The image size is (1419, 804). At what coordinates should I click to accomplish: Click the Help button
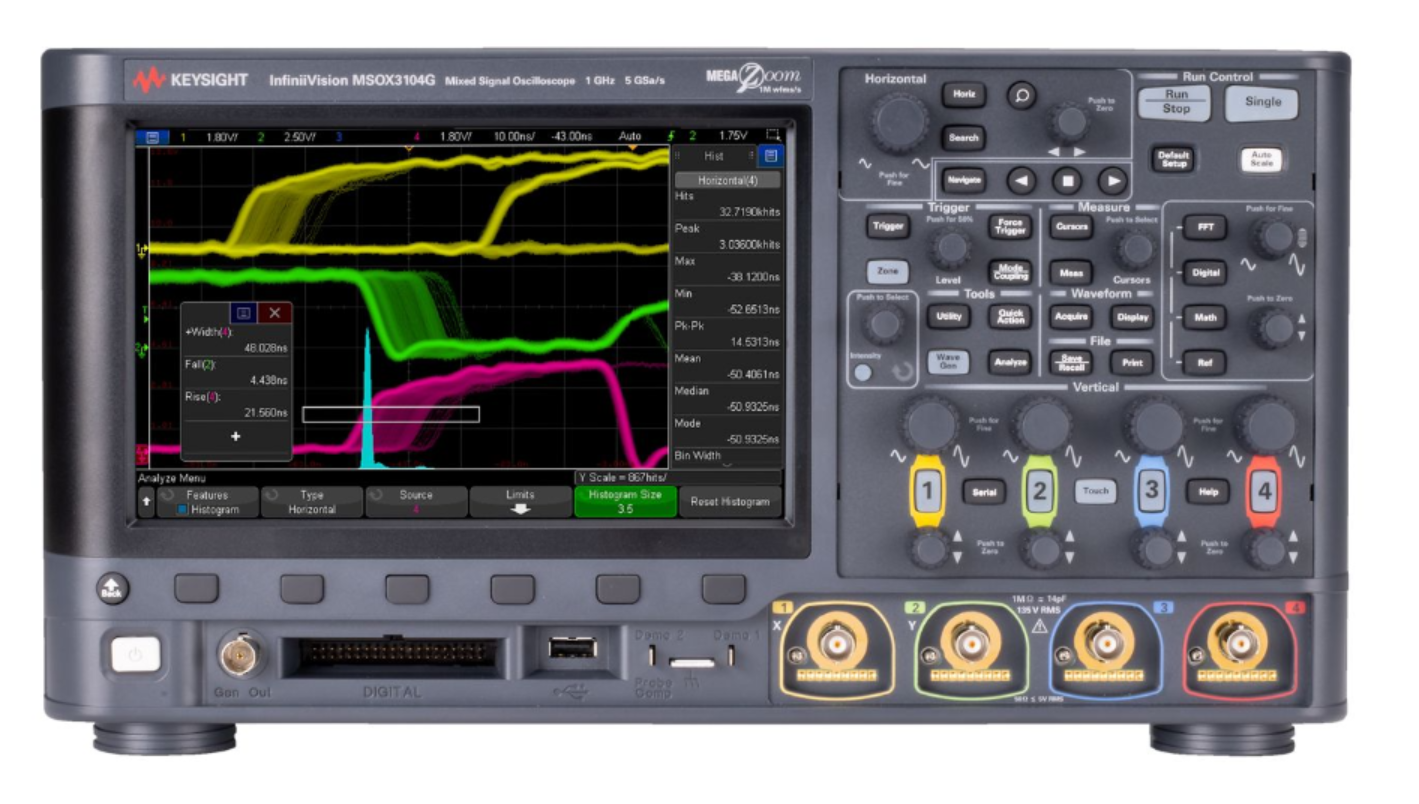(1207, 491)
